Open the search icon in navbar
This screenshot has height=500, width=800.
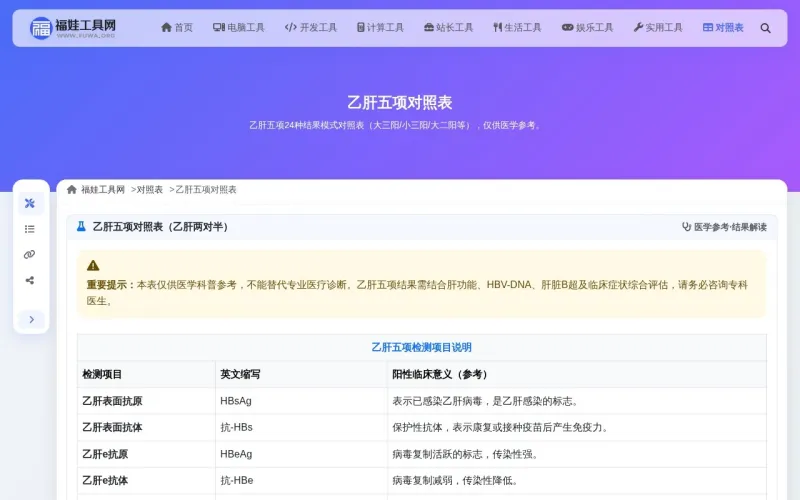[x=765, y=28]
